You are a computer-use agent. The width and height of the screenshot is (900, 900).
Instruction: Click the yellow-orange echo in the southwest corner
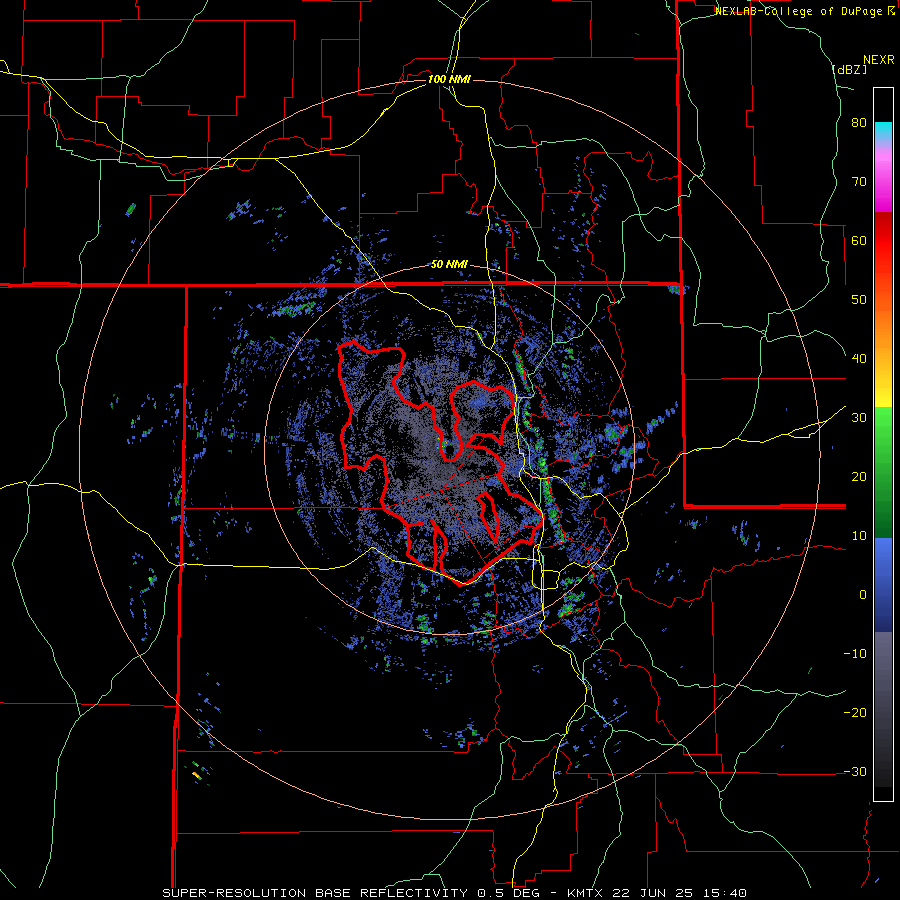(x=196, y=775)
